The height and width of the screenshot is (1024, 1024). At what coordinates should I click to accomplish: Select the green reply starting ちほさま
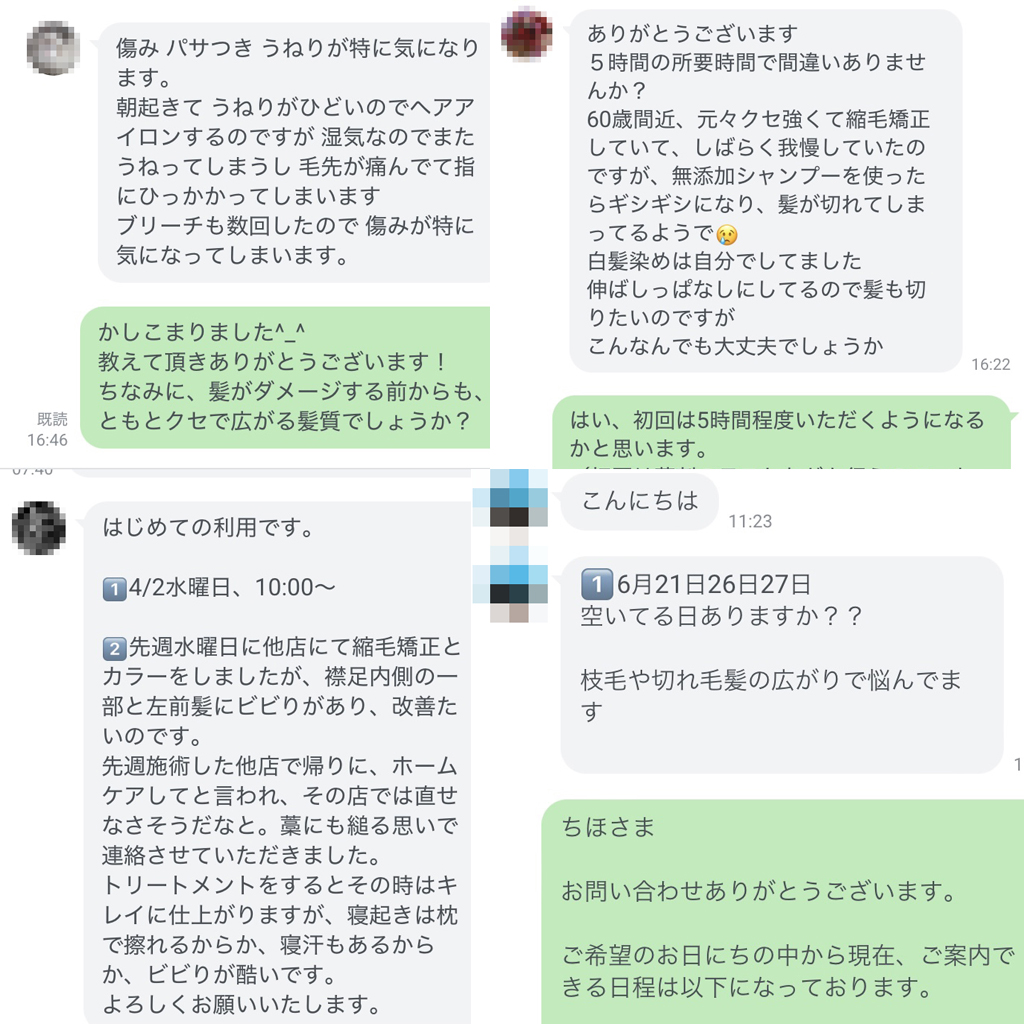[782, 912]
